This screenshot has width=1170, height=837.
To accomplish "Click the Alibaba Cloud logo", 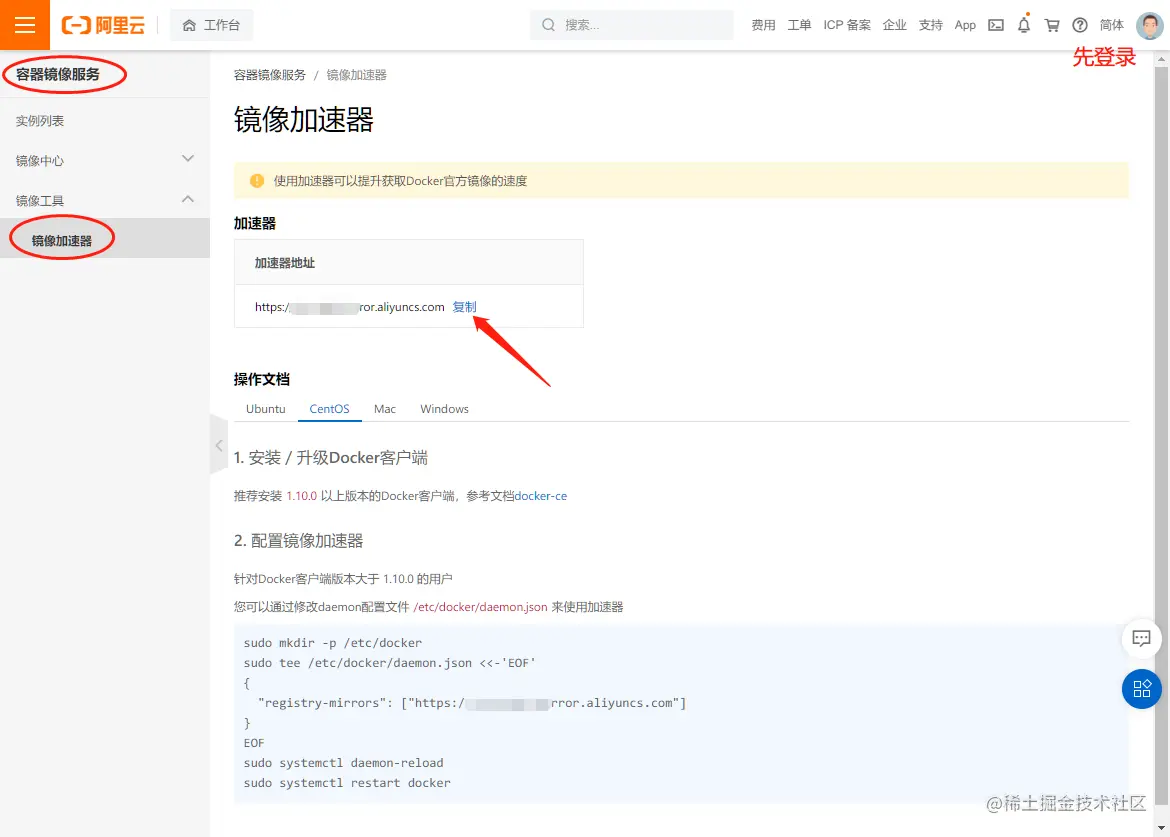I will coord(103,25).
